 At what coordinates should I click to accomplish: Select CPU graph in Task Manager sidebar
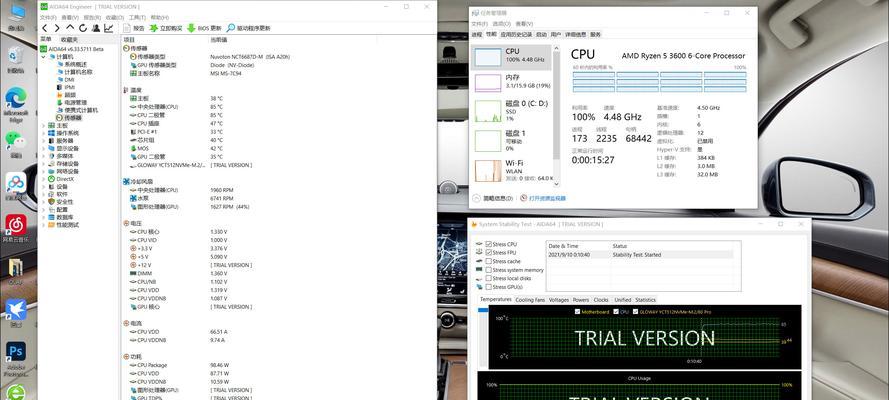[x=510, y=57]
